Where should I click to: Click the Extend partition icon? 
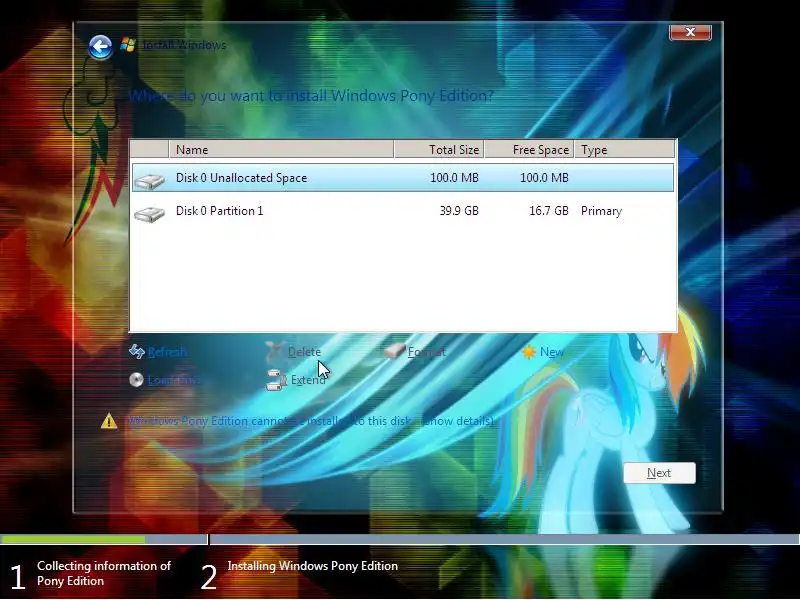click(x=276, y=380)
